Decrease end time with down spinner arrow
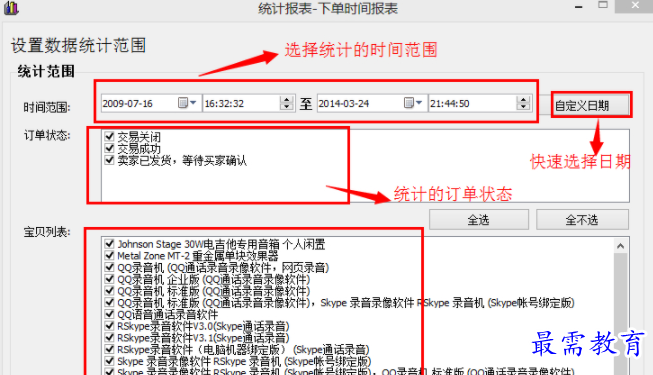This screenshot has height=375, width=653. point(523,107)
